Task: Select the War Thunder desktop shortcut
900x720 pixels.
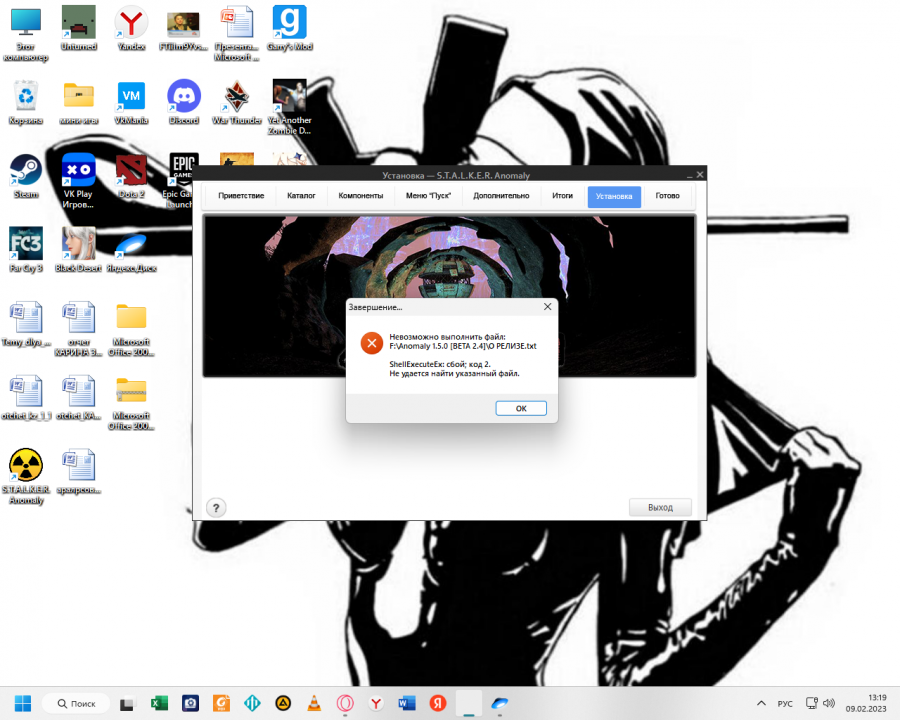Action: point(236,102)
